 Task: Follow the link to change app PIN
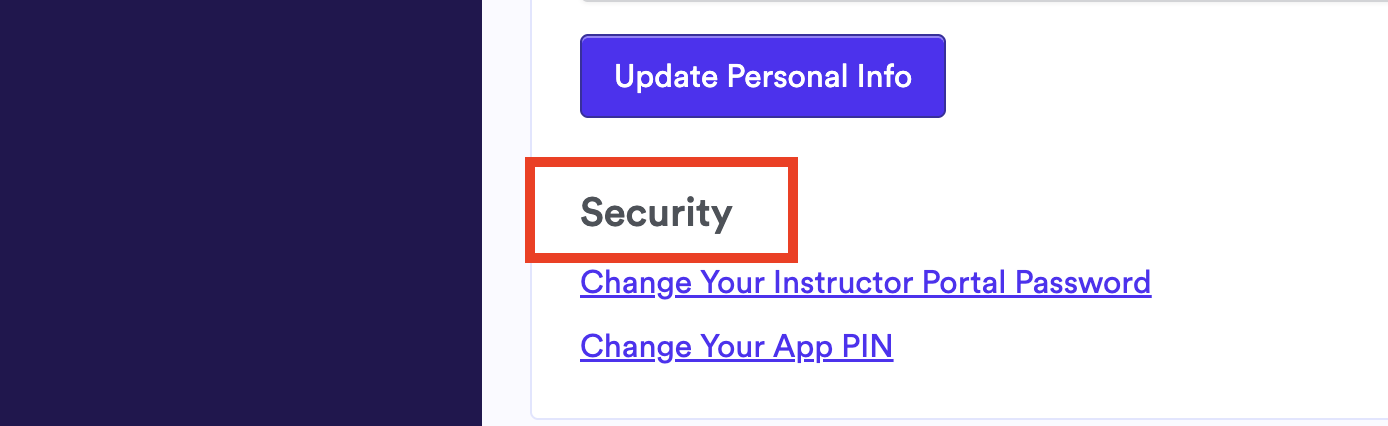736,347
